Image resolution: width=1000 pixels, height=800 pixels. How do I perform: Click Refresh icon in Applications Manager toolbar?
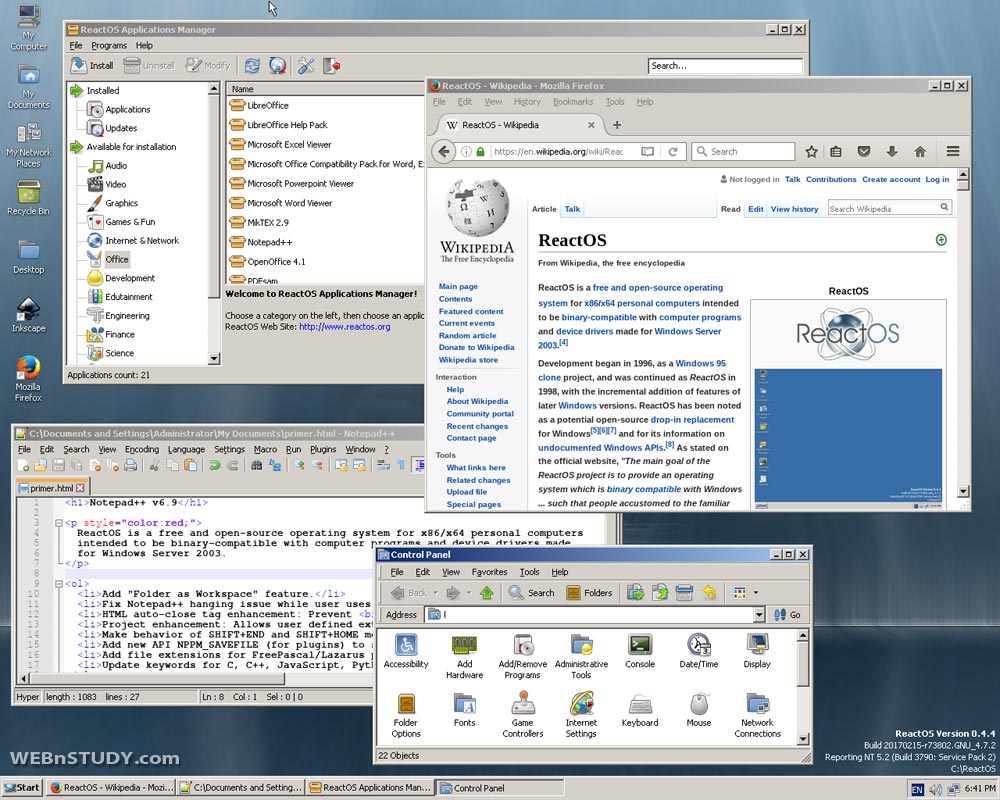tap(253, 65)
